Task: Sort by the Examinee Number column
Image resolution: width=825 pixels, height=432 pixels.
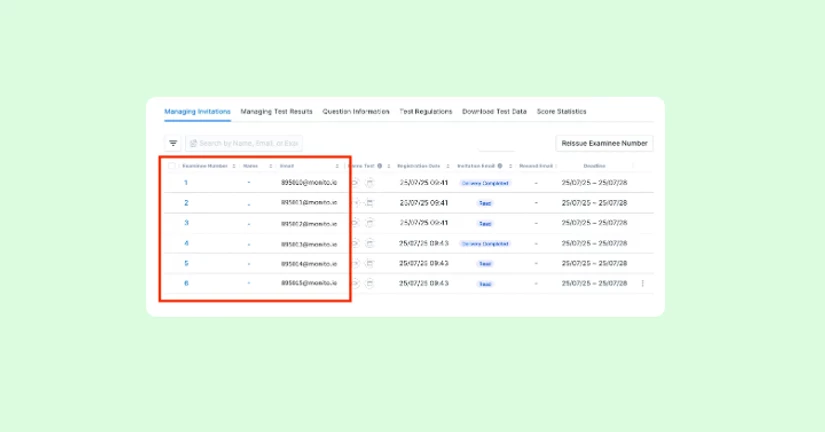Action: click(234, 165)
